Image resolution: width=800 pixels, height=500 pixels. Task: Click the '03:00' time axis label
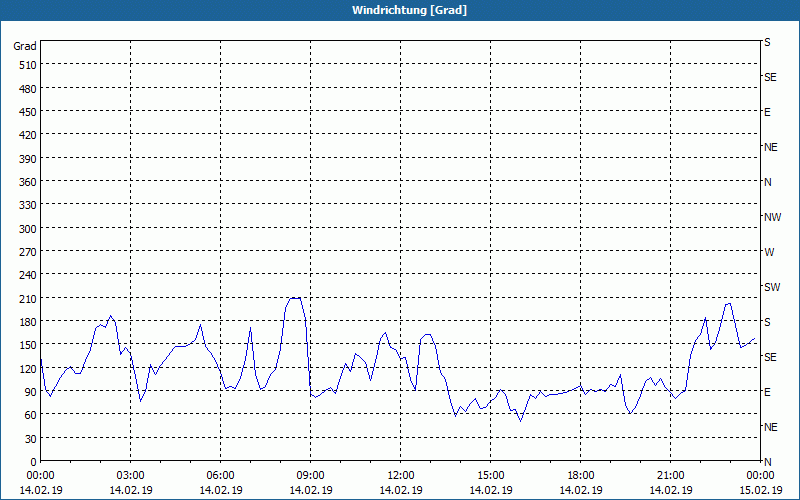pyautogui.click(x=131, y=476)
